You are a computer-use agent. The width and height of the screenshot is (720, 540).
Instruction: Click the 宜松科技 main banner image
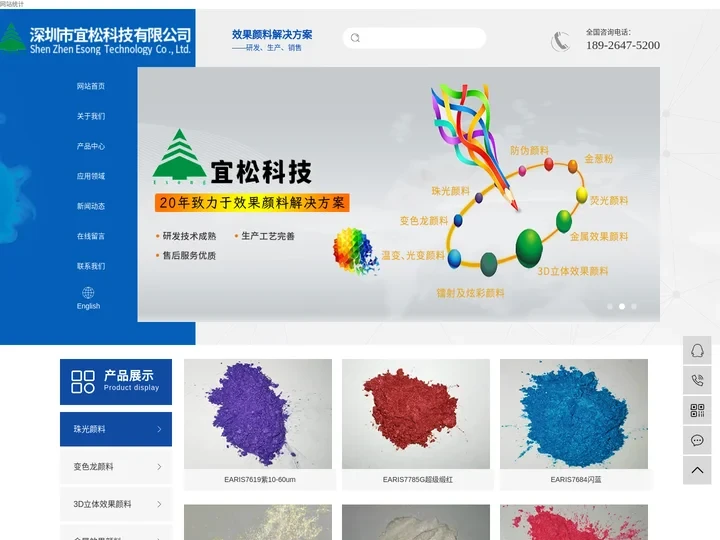(x=399, y=194)
